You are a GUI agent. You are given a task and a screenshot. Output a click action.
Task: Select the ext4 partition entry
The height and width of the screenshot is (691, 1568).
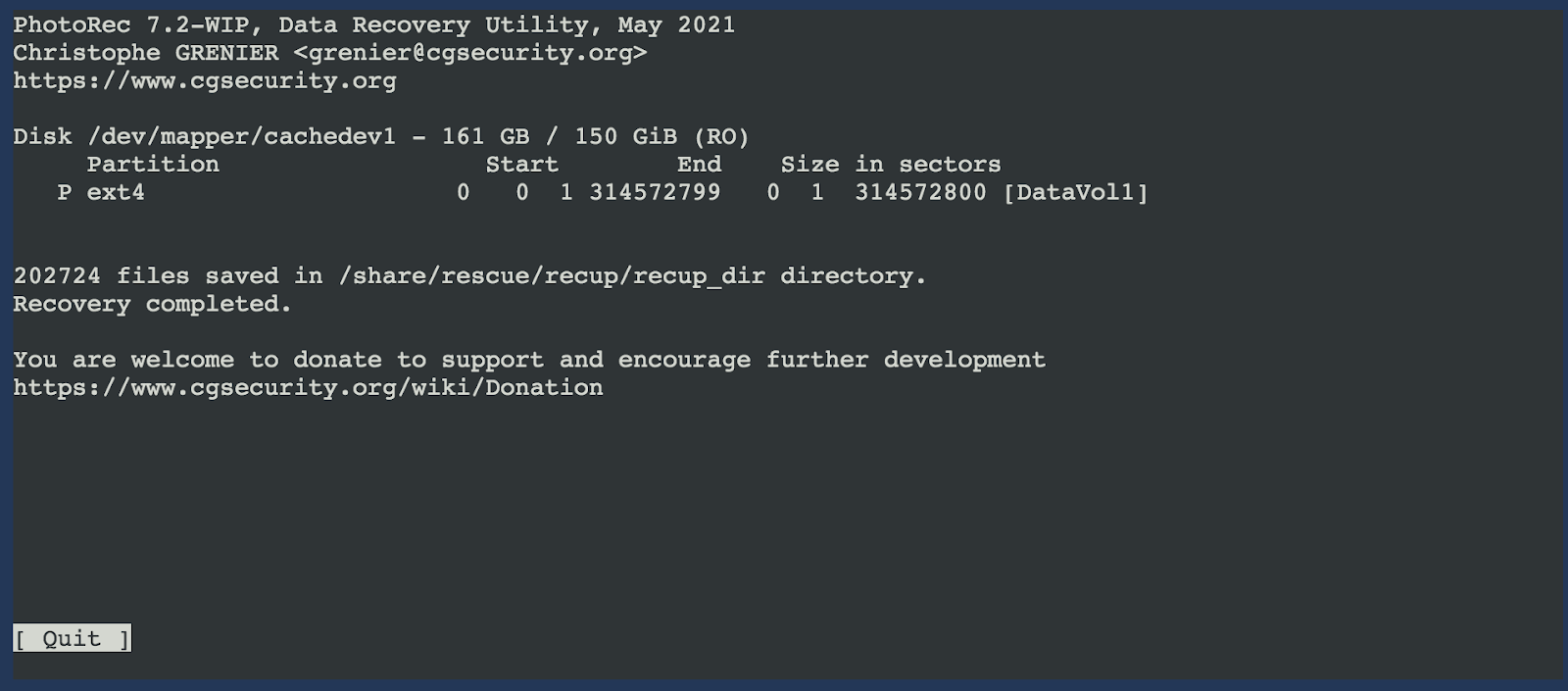116,192
